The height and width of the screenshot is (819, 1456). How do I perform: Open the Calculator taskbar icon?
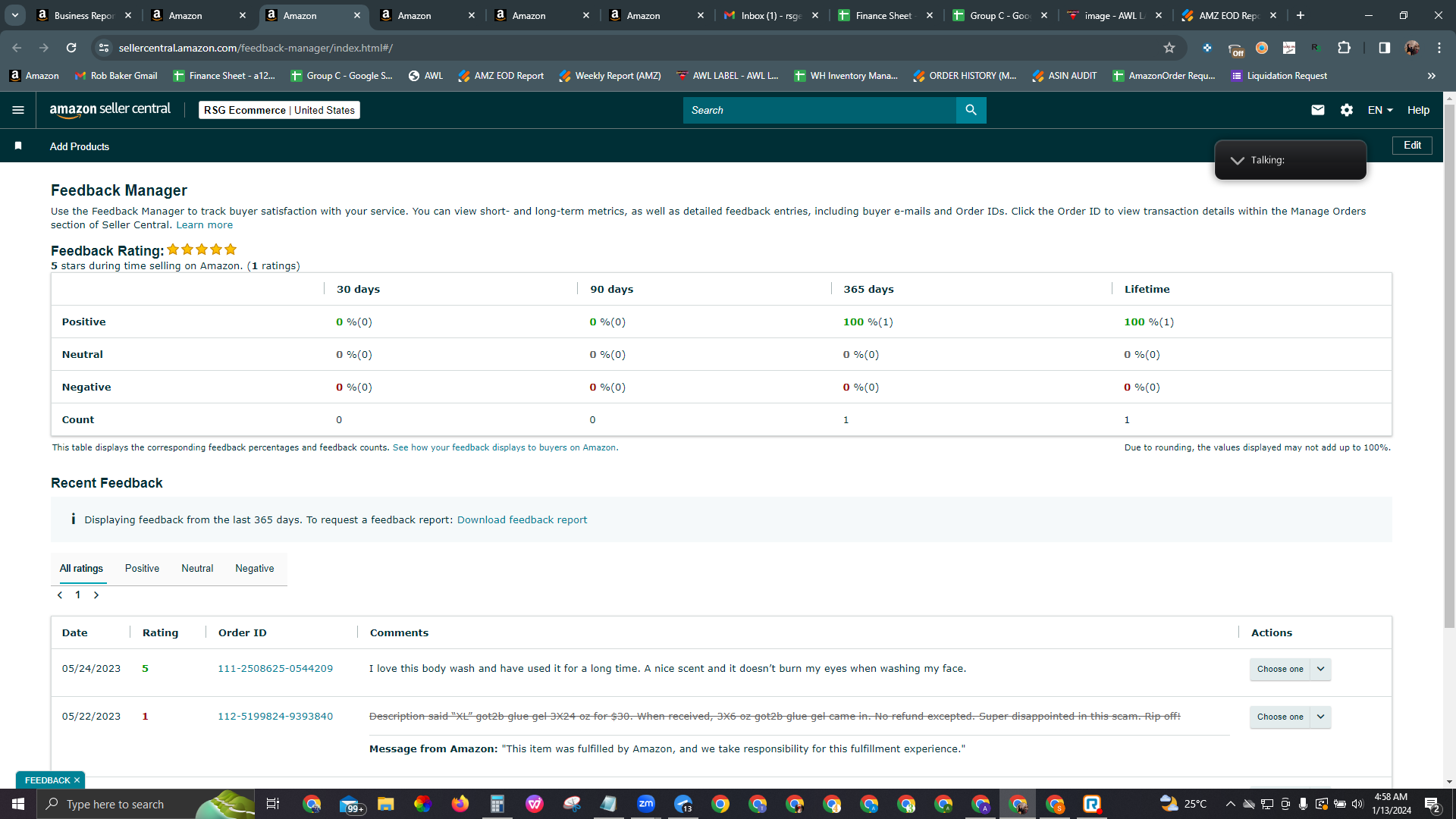coord(497,804)
